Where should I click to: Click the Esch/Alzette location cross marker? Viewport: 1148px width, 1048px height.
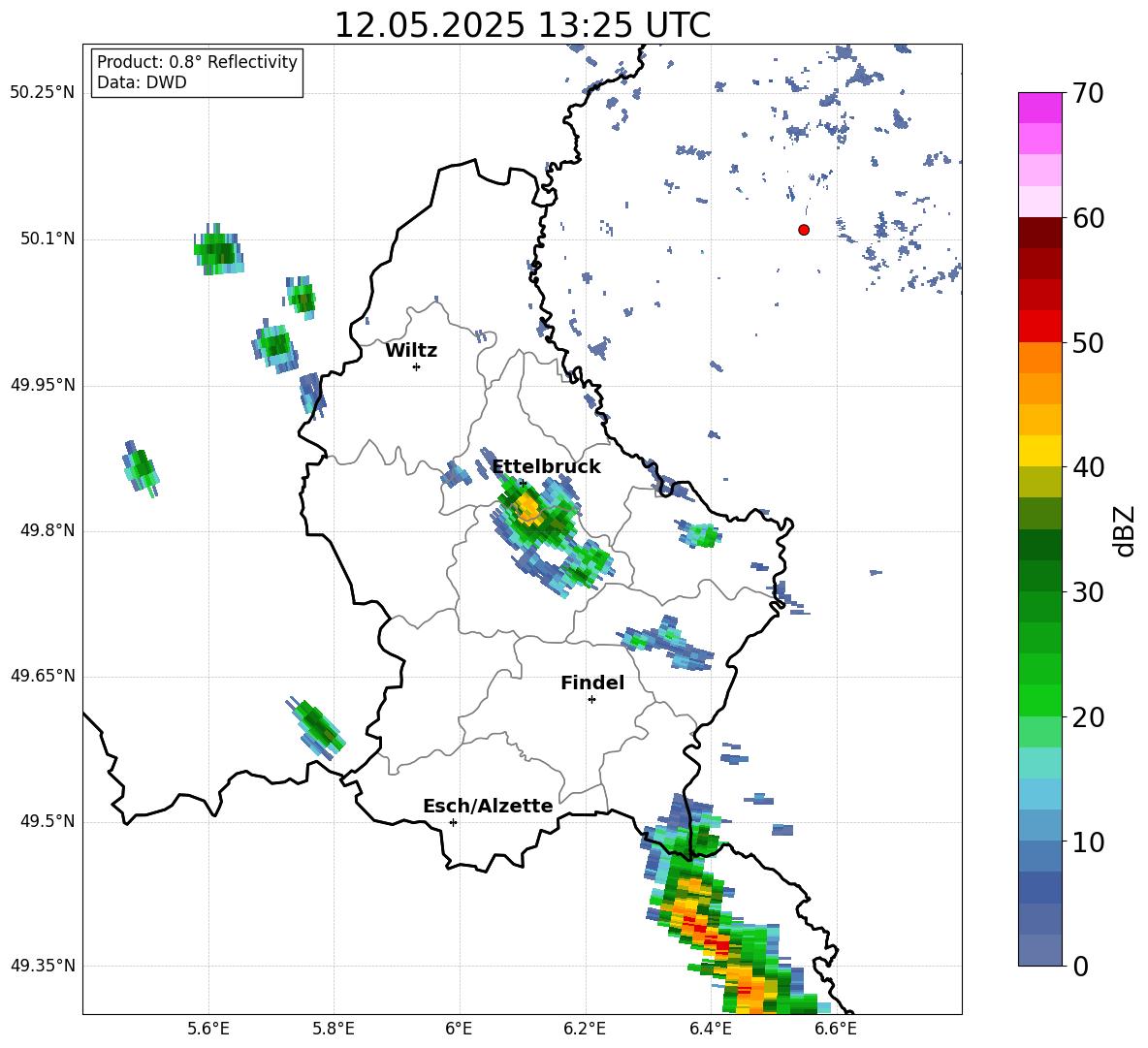pyautogui.click(x=453, y=822)
